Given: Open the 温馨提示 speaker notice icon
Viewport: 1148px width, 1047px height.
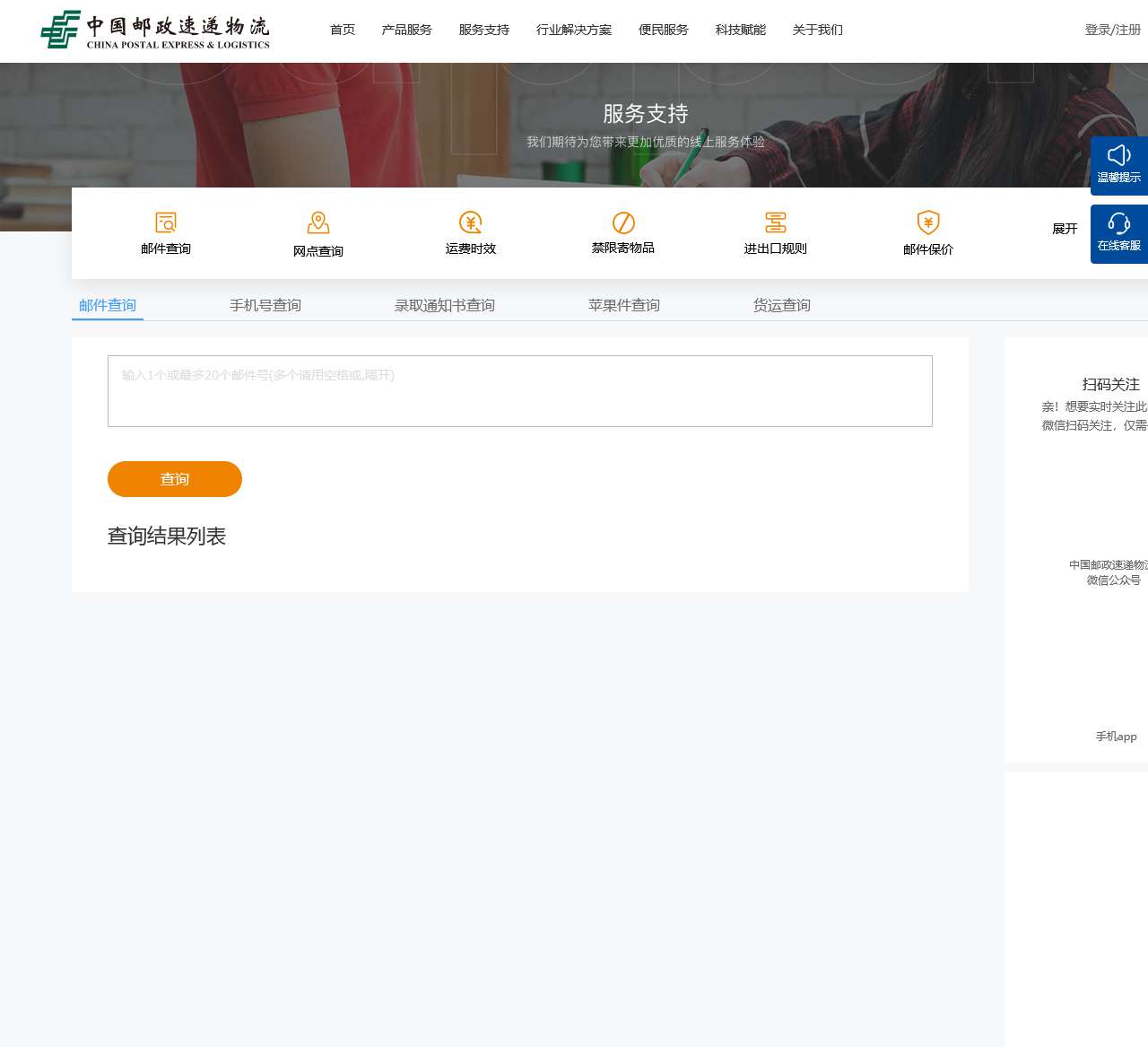Looking at the screenshot, I should [1119, 155].
